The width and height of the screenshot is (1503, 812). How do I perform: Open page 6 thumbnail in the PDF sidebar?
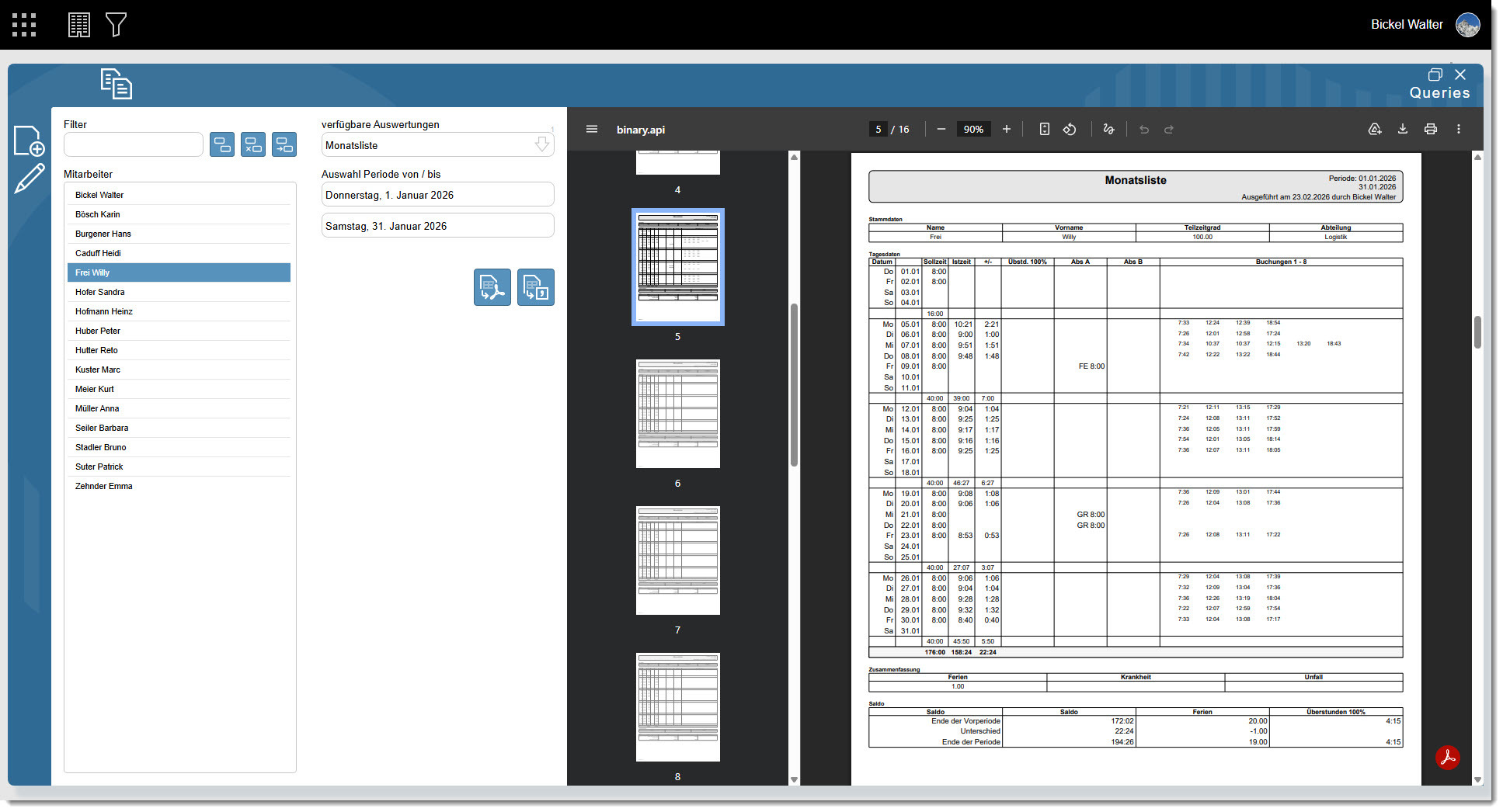(x=677, y=414)
